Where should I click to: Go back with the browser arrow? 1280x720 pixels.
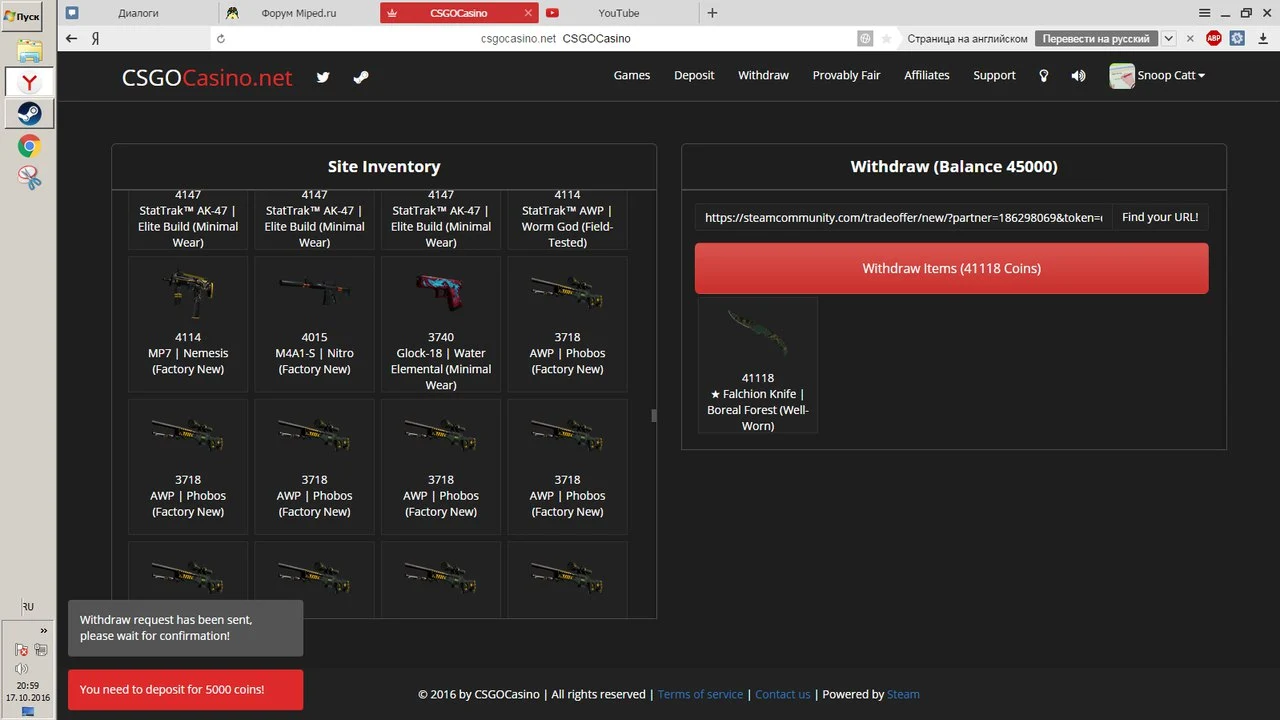71,38
